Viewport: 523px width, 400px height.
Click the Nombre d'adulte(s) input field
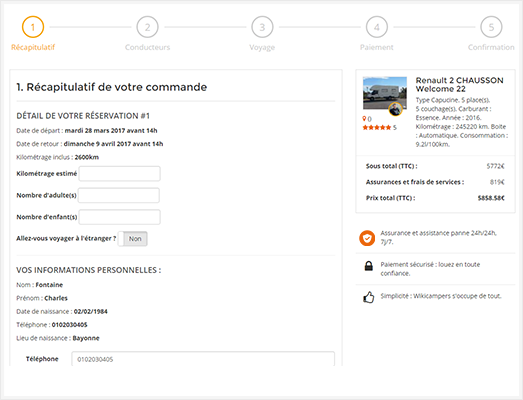(x=119, y=195)
